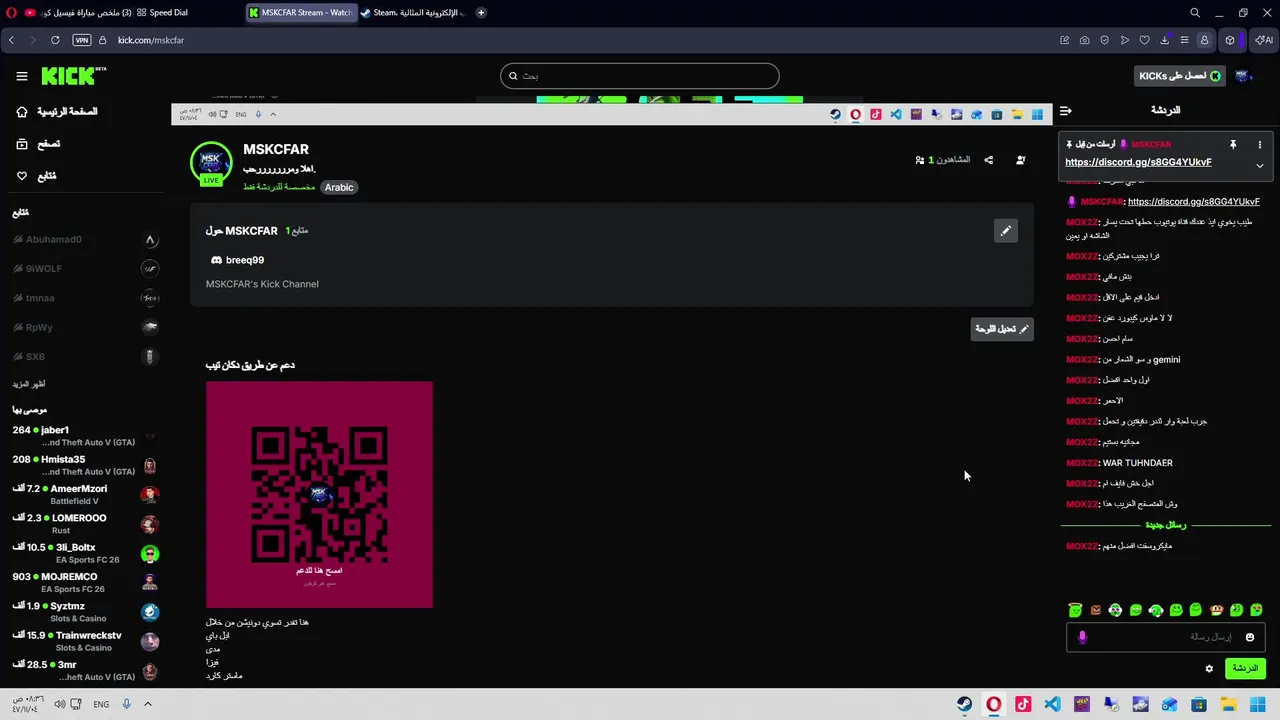Click the edit panel button
The image size is (1280, 720).
1002,329
